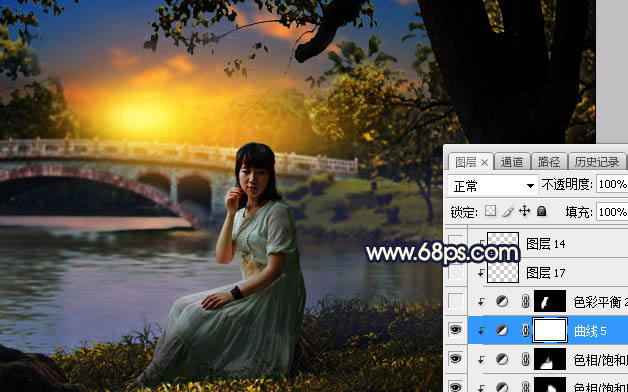Click adjustment icon on 曲线 5 layer
Viewport: 628px width, 392px height.
[502, 330]
